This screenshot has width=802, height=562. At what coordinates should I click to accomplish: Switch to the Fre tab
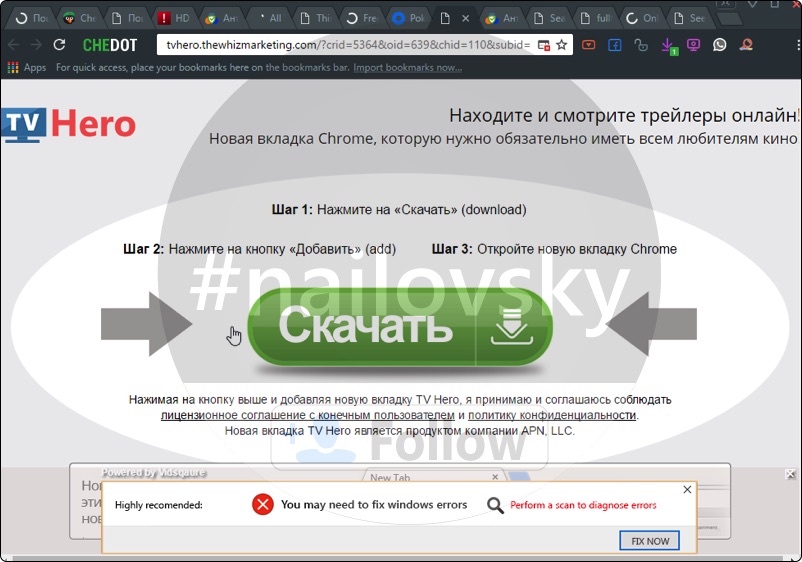(363, 18)
